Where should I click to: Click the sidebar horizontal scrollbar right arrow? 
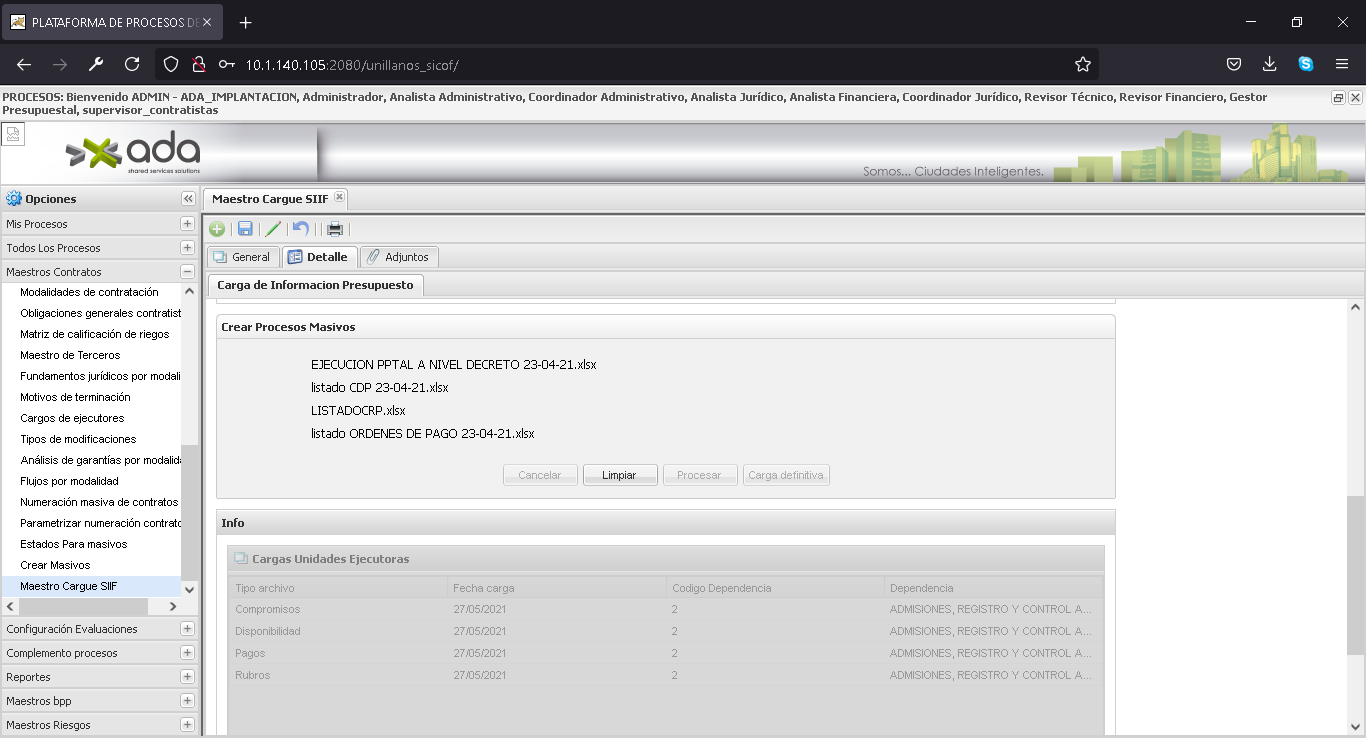coord(173,607)
